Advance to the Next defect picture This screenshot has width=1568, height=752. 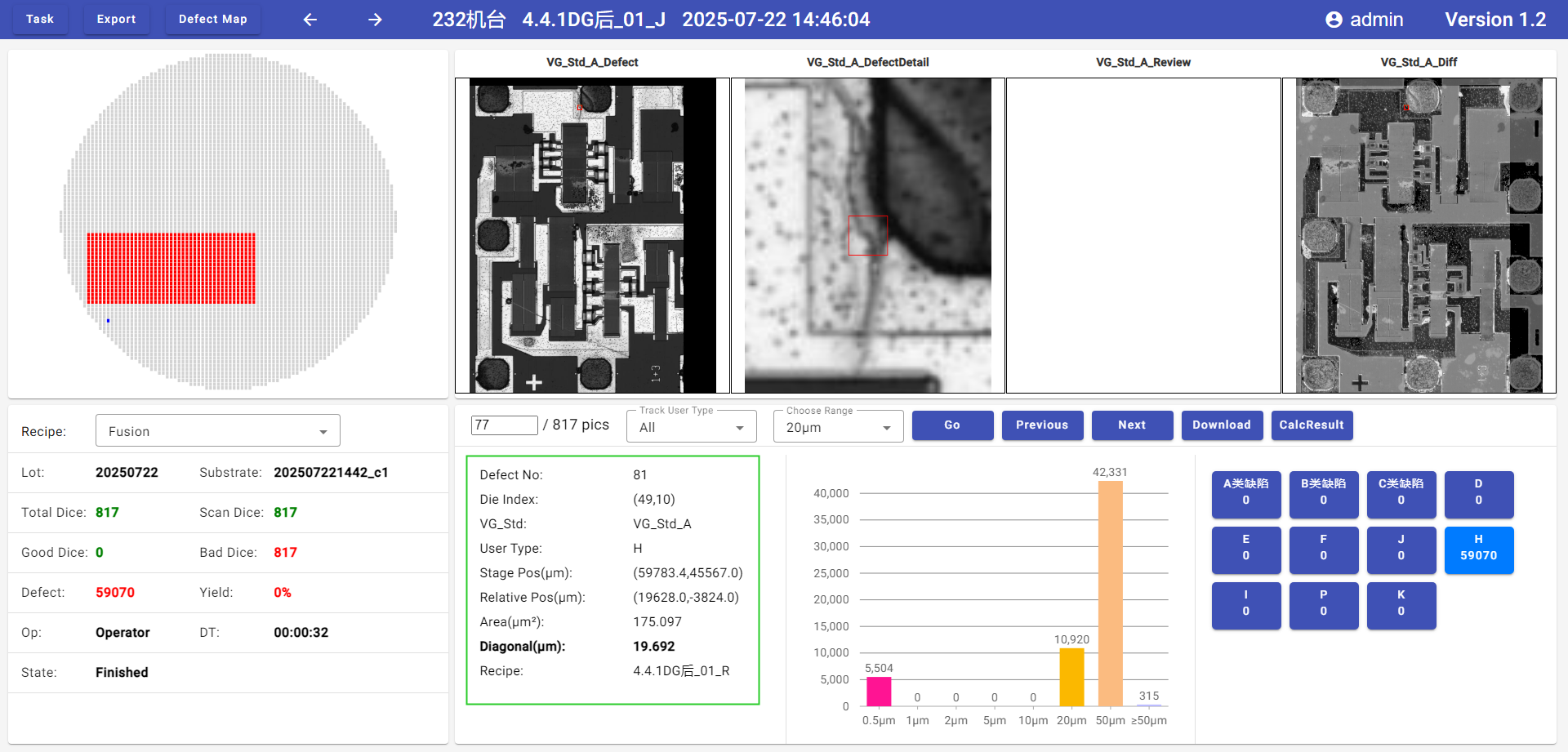point(1132,425)
